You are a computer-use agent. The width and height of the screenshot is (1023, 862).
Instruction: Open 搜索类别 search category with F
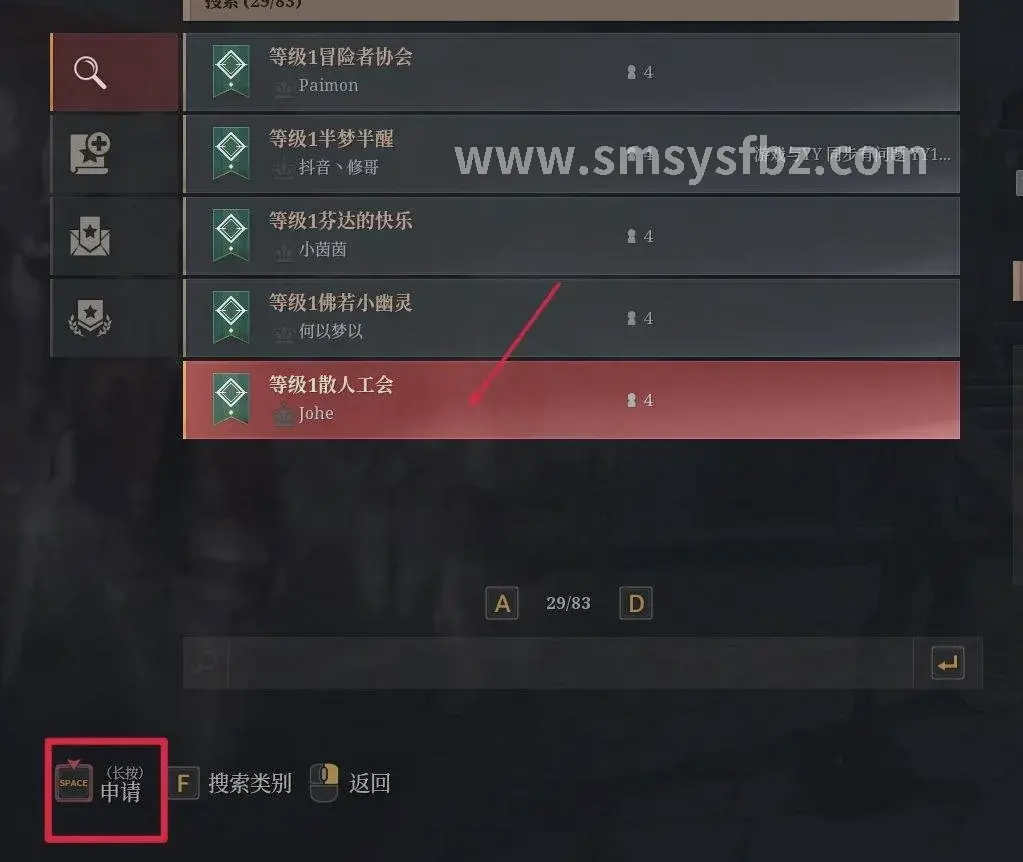[231, 783]
